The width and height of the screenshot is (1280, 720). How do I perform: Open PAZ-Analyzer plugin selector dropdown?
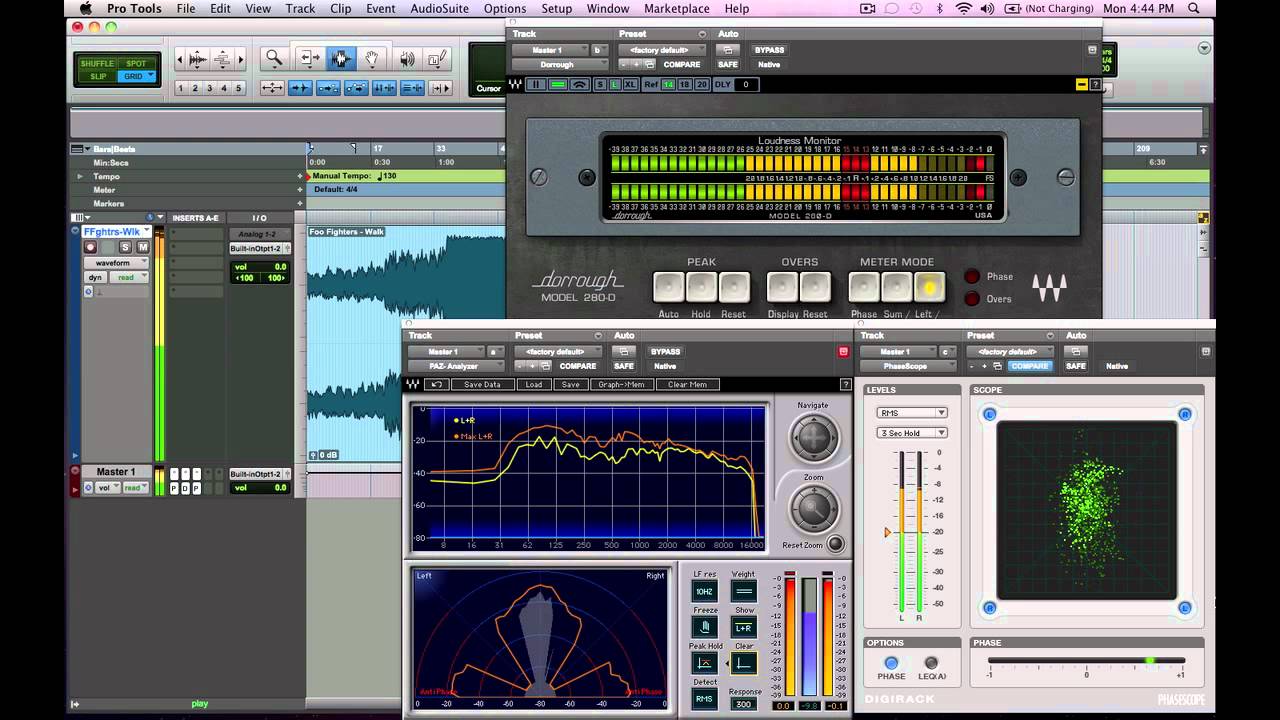tap(454, 367)
